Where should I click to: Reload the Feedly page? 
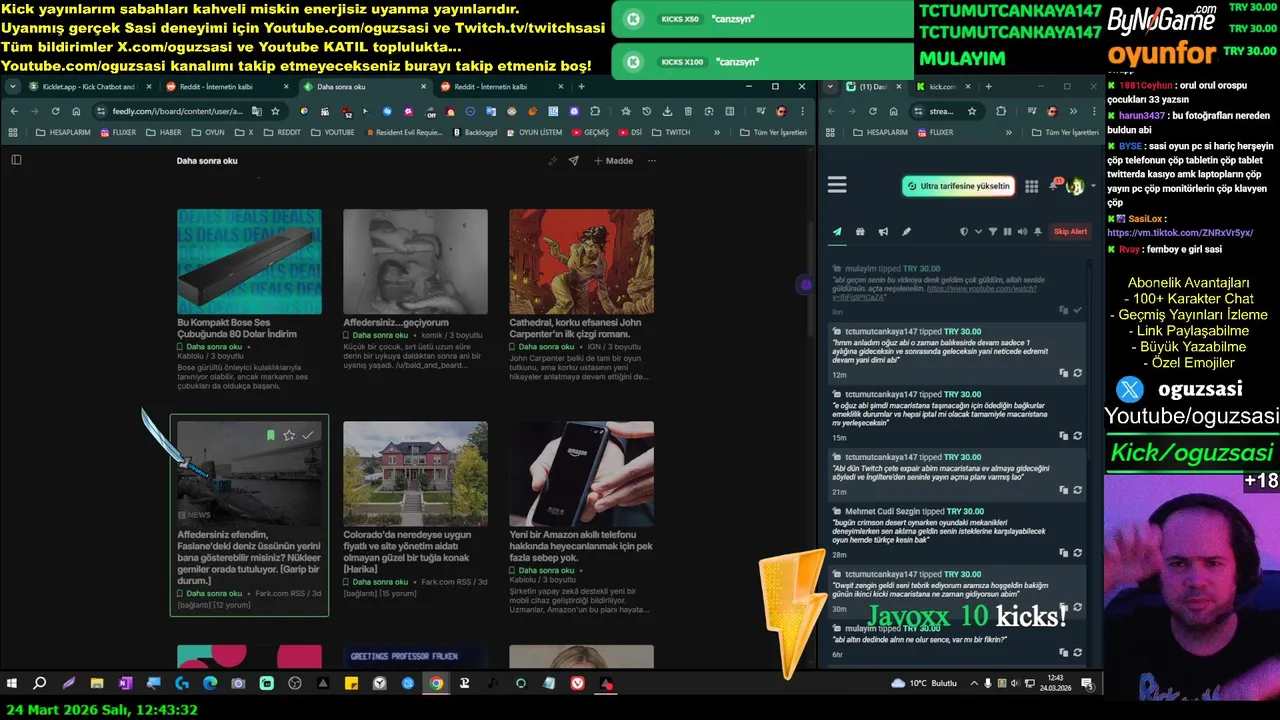(55, 111)
